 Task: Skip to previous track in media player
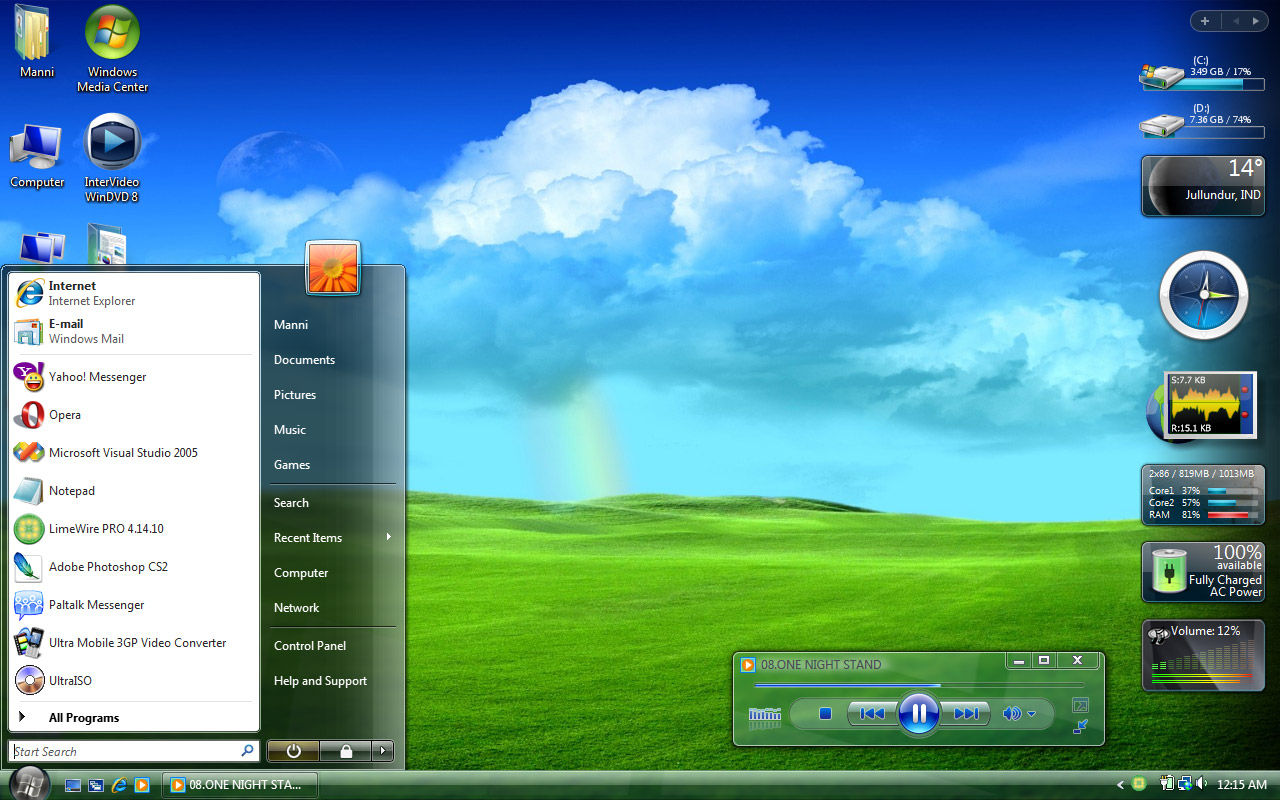[x=872, y=714]
